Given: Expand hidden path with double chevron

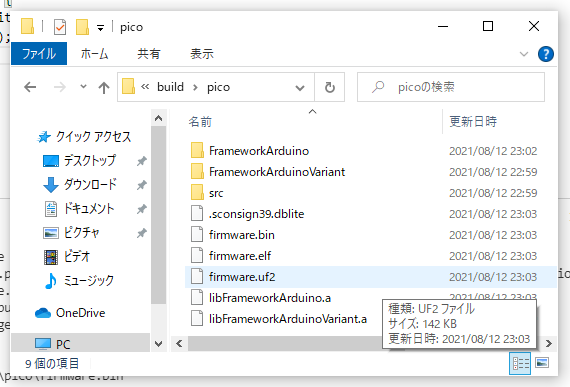Looking at the screenshot, I should (145, 86).
